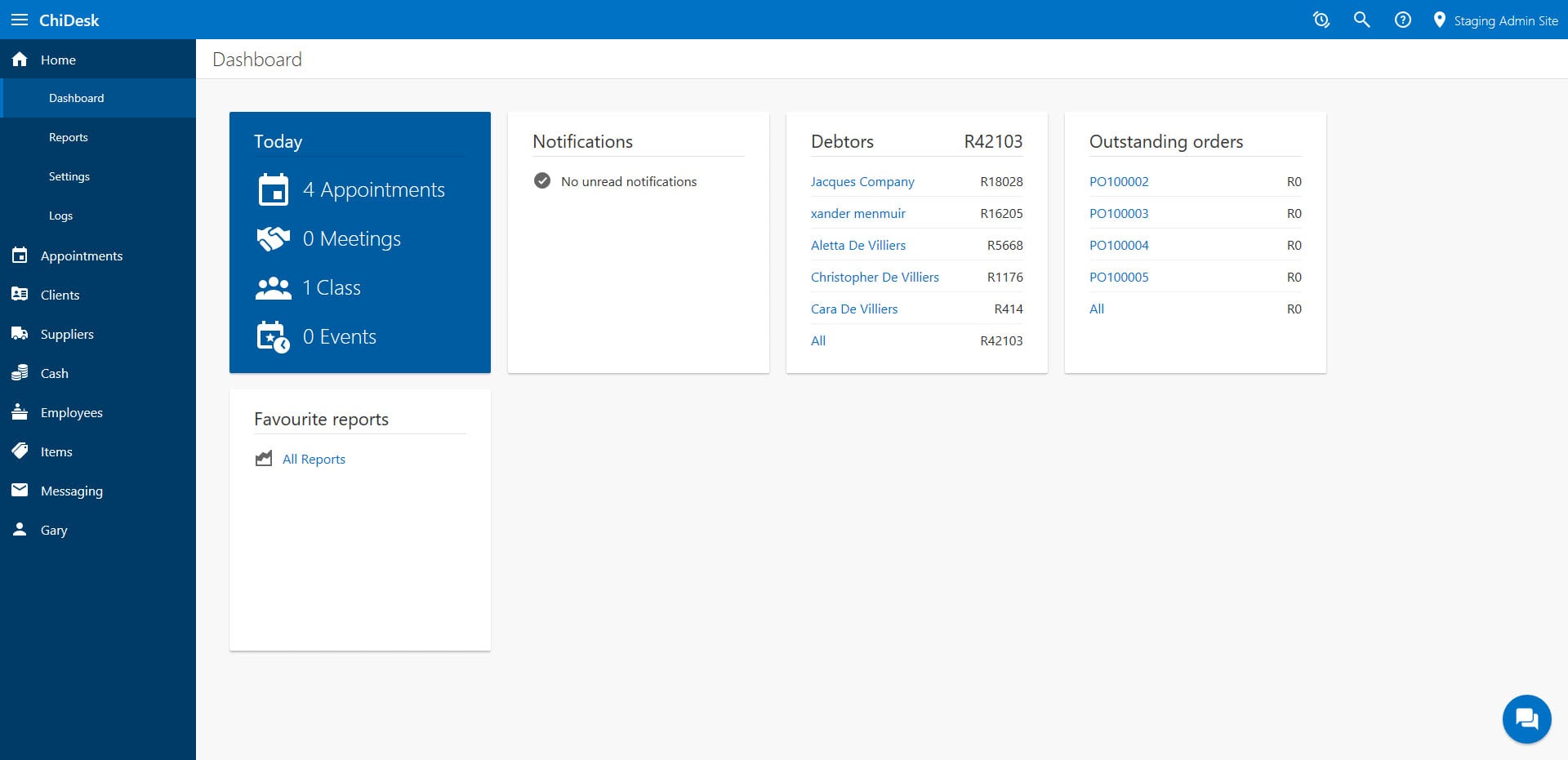The image size is (1568, 760).
Task: Open the Suppliers truck icon
Action: click(x=20, y=333)
